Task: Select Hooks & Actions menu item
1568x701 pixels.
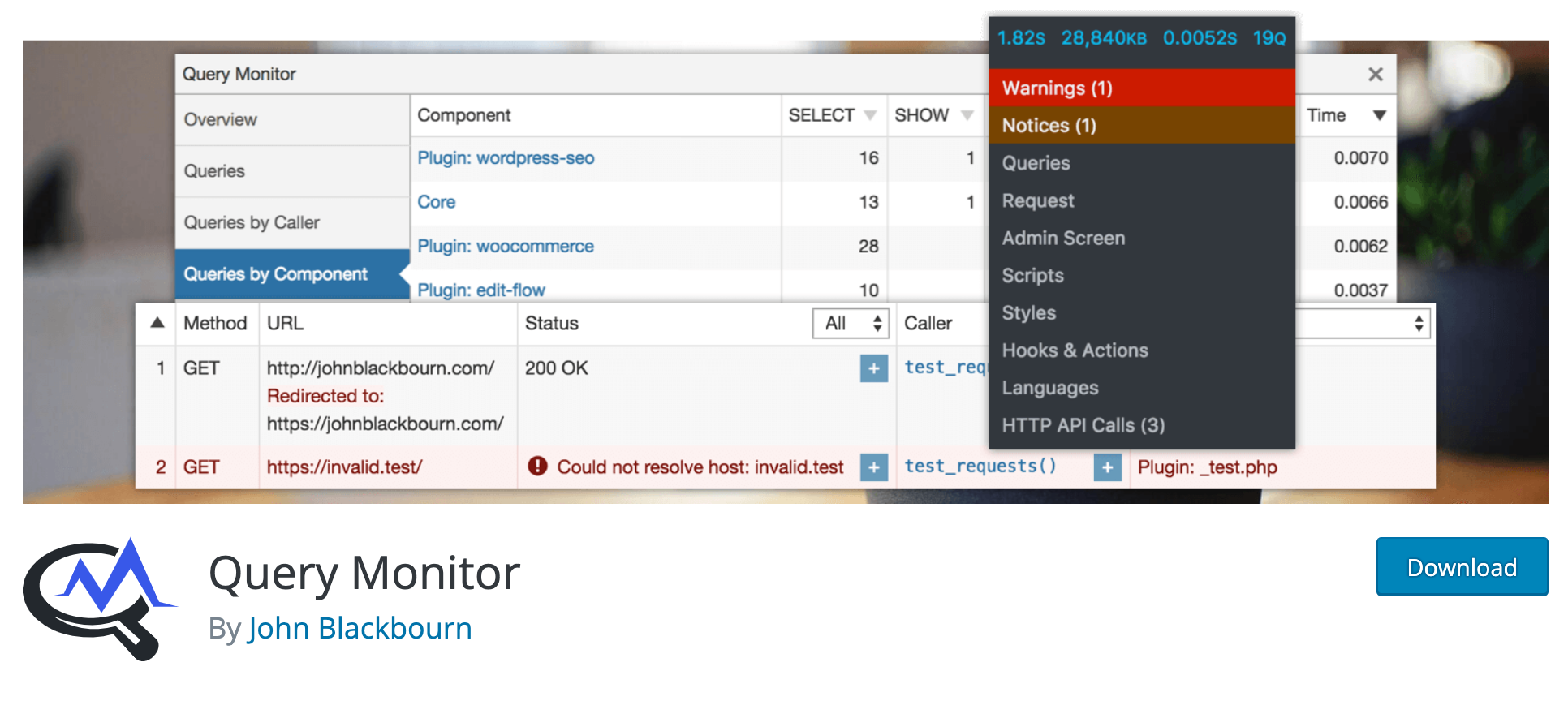Action: pyautogui.click(x=1075, y=350)
